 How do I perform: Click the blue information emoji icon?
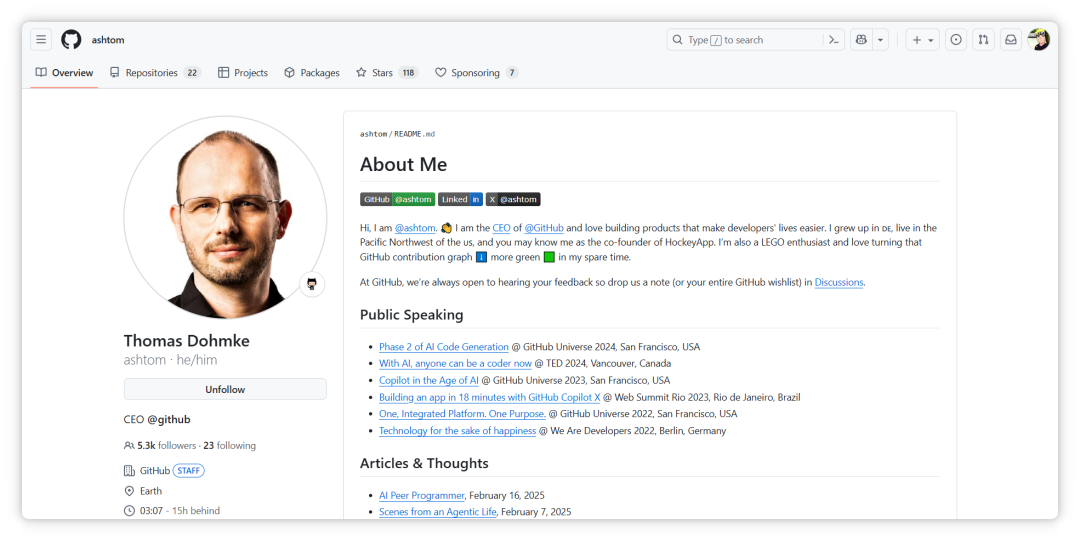coord(481,257)
